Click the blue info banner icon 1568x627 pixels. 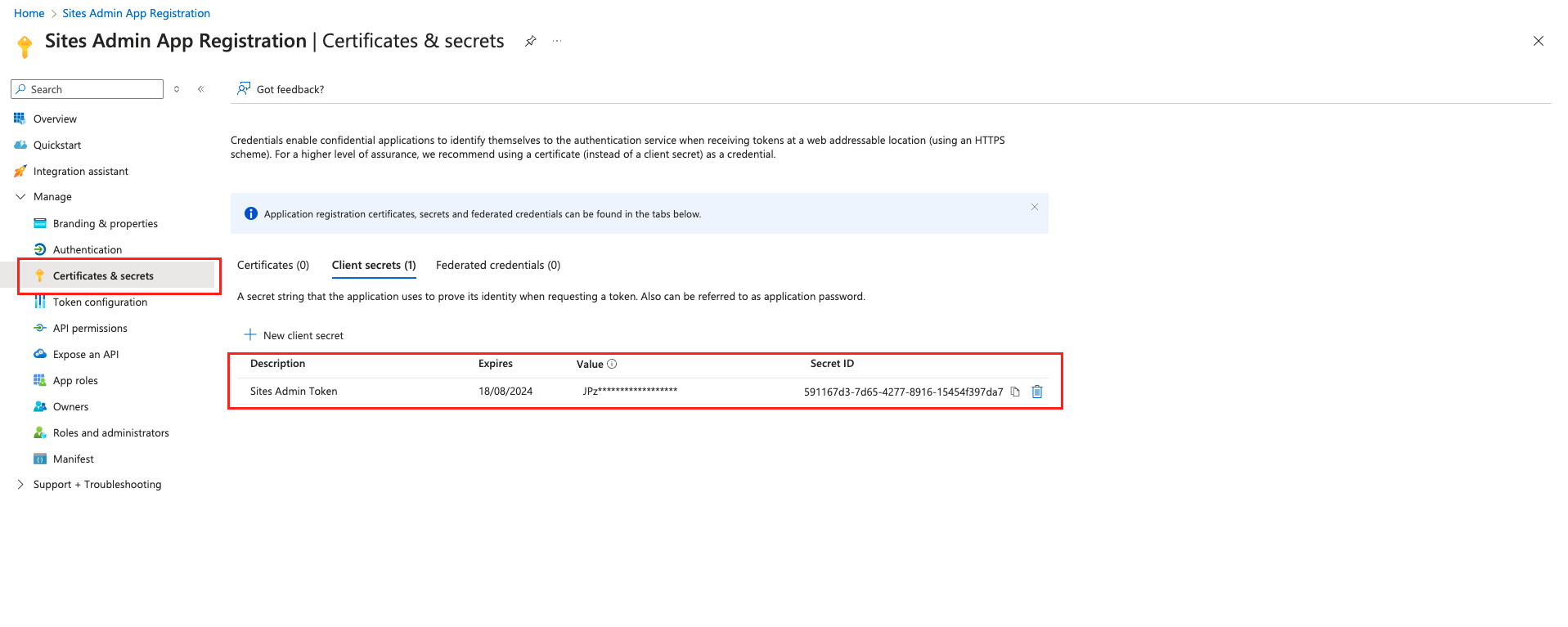[x=251, y=213]
